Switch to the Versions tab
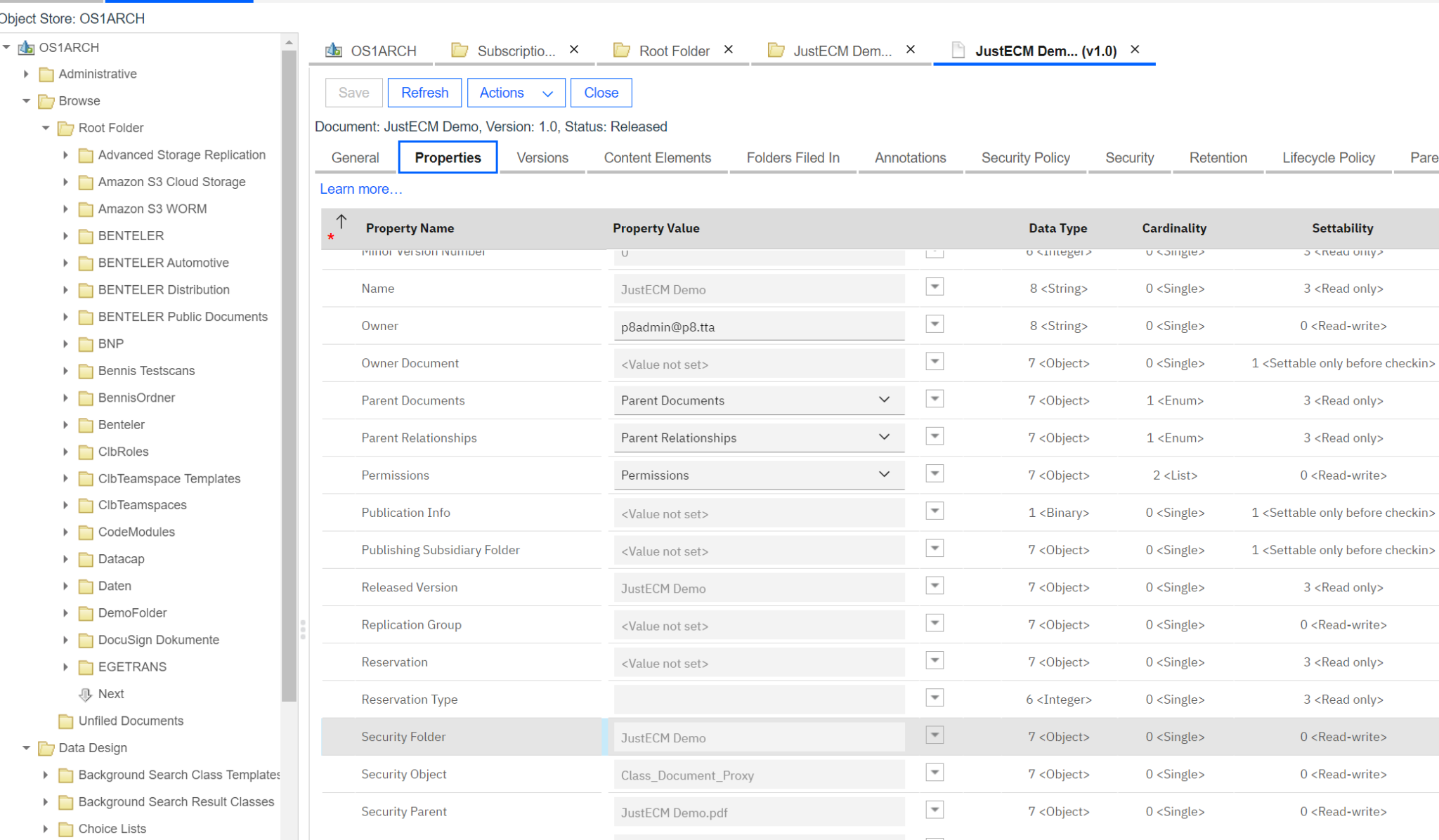 542,157
